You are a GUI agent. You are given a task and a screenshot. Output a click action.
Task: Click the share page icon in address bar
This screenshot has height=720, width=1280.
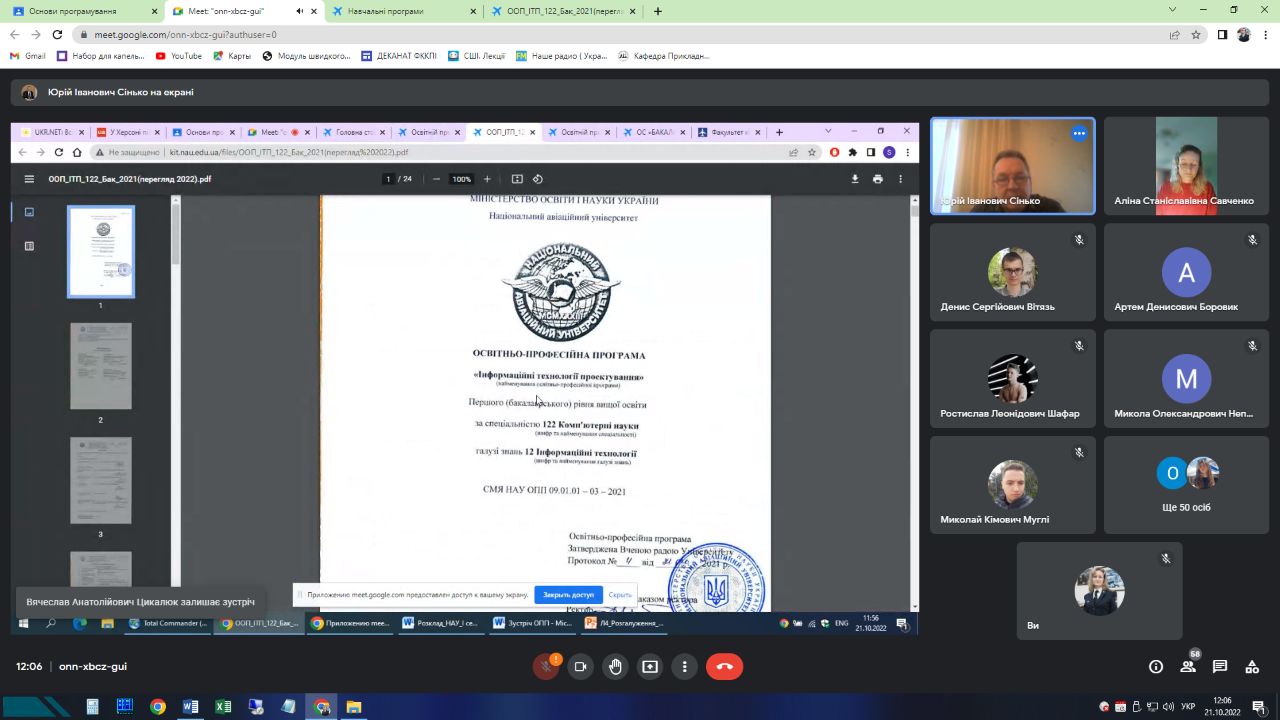coord(1175,34)
